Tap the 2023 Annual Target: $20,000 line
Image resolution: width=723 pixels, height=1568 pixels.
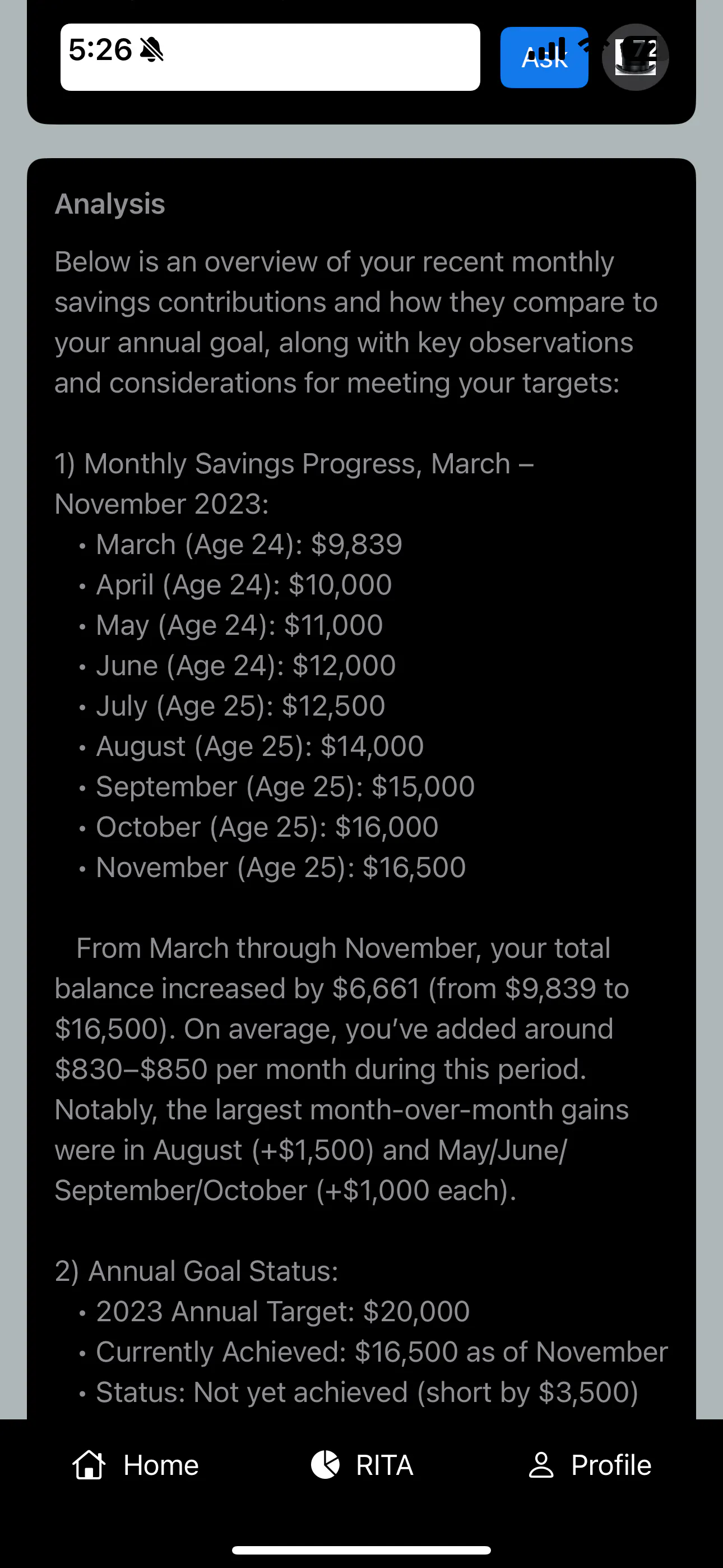coord(282,1311)
